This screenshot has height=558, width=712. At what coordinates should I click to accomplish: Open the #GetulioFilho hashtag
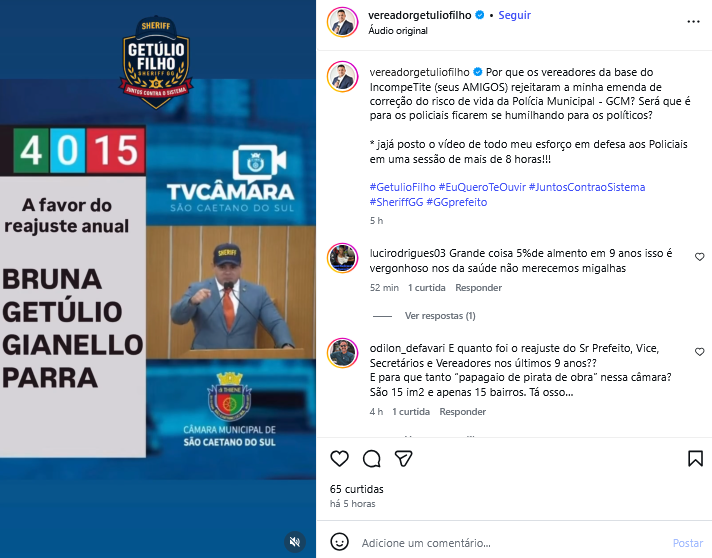(x=402, y=187)
